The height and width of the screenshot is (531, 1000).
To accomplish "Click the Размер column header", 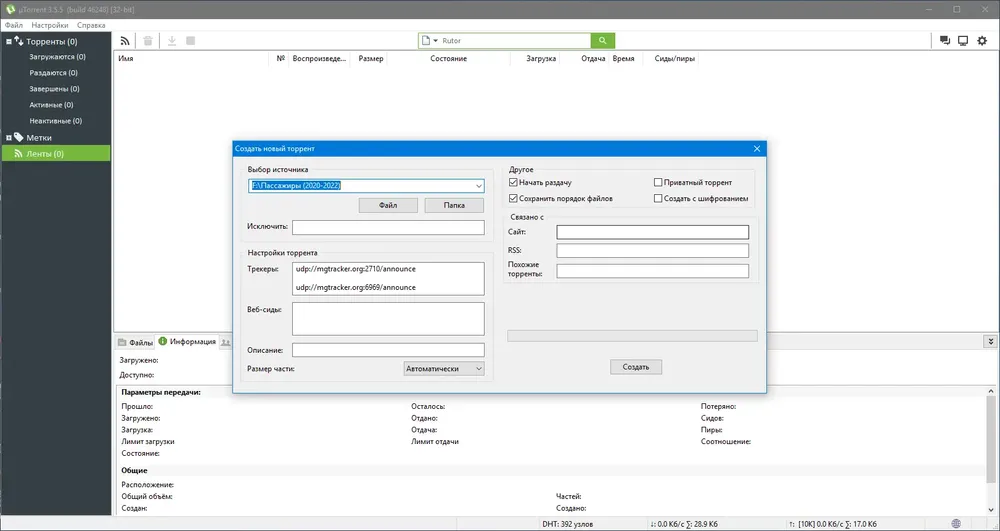I will click(x=371, y=59).
